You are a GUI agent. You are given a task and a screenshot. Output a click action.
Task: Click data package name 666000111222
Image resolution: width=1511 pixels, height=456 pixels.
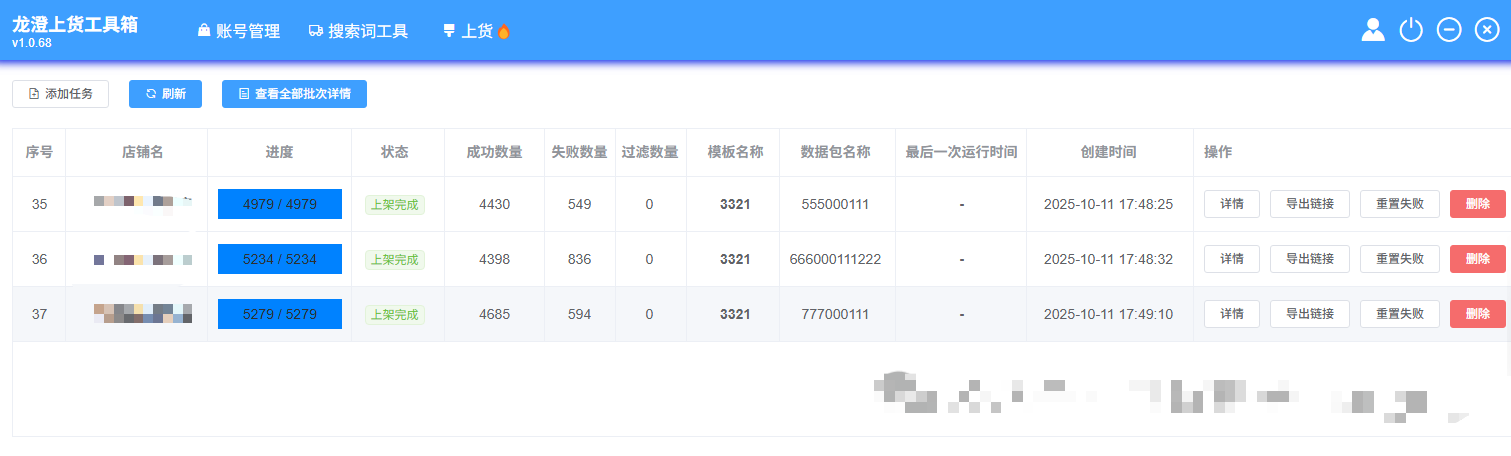(835, 259)
